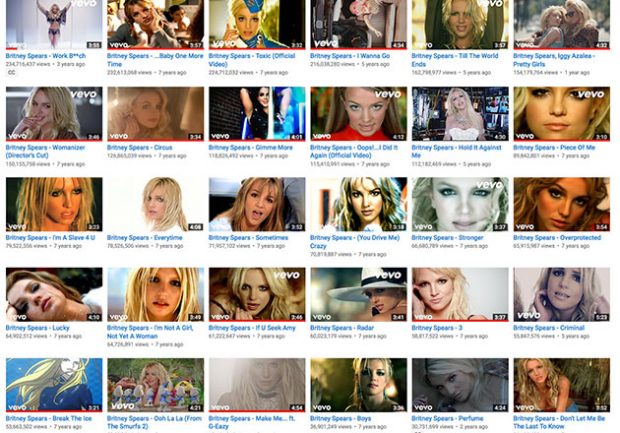Open Britney Spears - Oops!...I Did It Again link
Viewport: 620px width, 433px height.
tap(354, 151)
